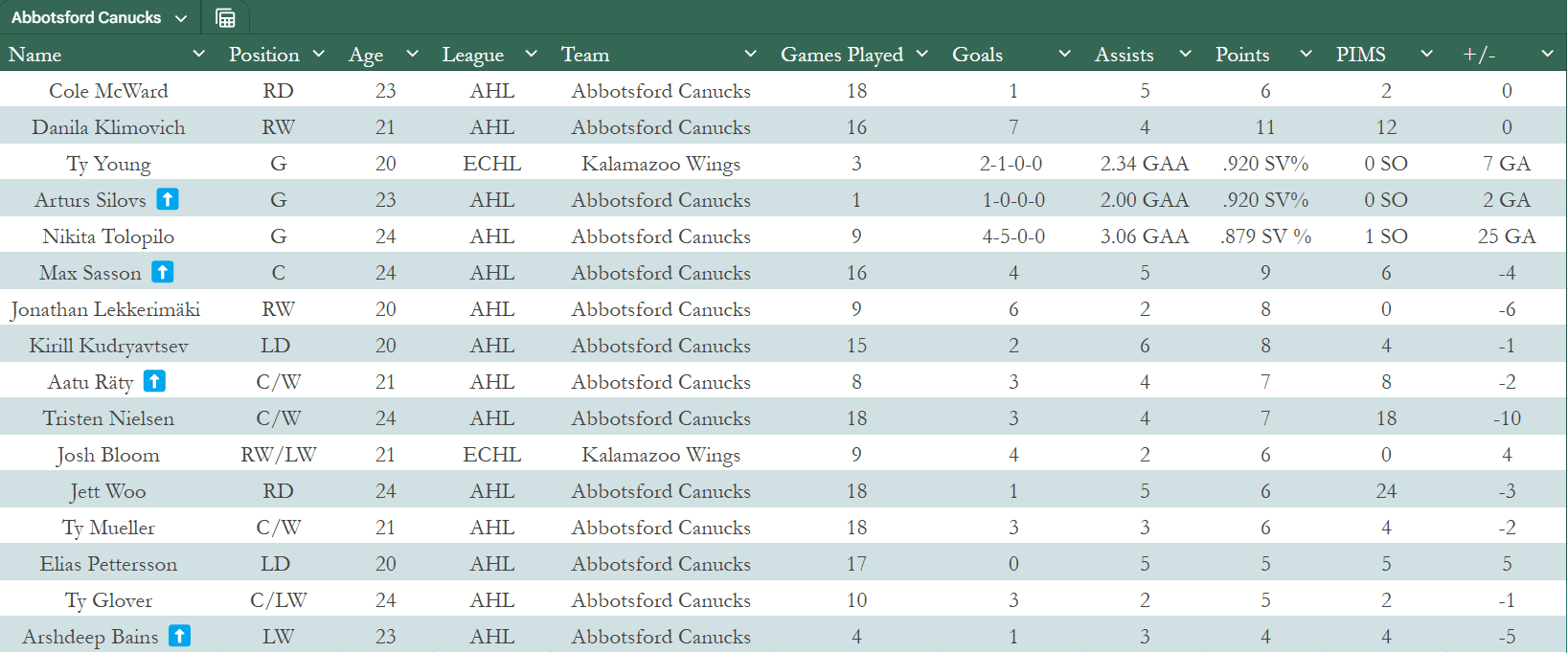This screenshot has height=653, width=1568.
Task: Select the Danila Klimovich name cell
Action: tap(108, 127)
